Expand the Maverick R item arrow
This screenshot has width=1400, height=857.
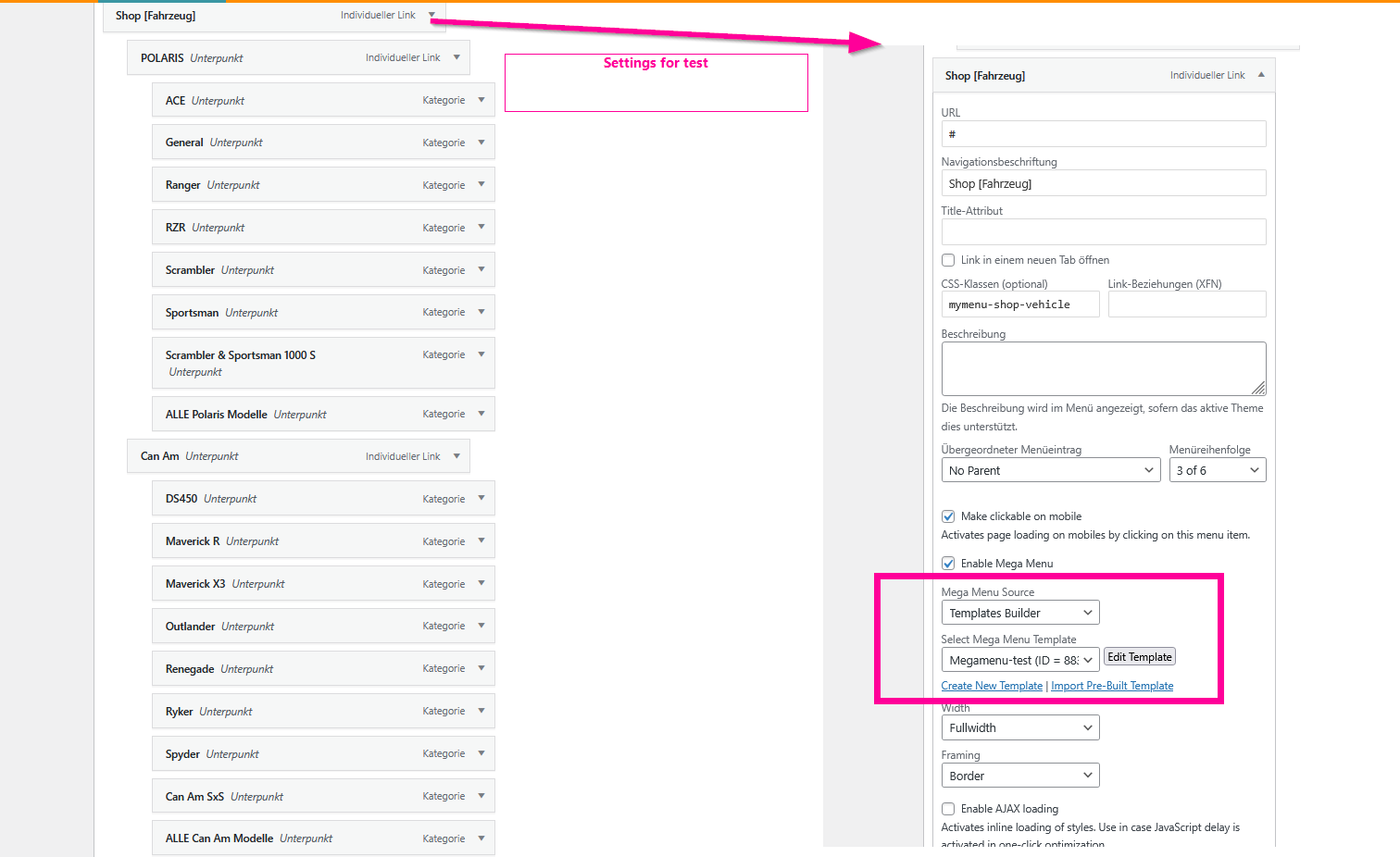[481, 541]
